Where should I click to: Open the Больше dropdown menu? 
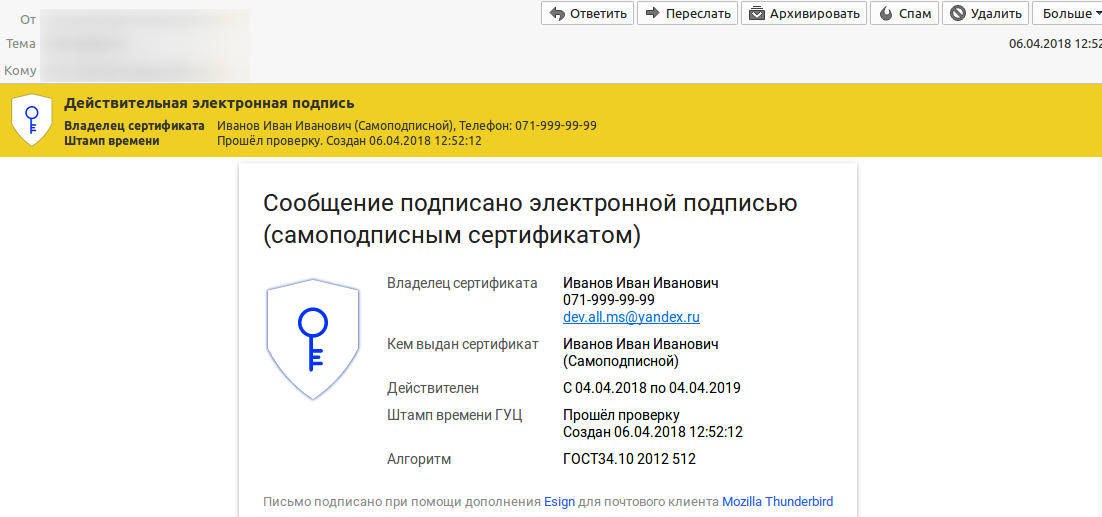[1067, 13]
